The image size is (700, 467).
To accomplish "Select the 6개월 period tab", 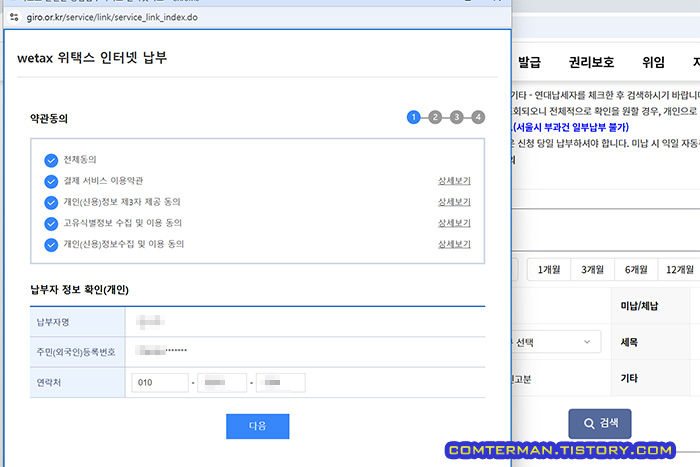I will coord(636,269).
